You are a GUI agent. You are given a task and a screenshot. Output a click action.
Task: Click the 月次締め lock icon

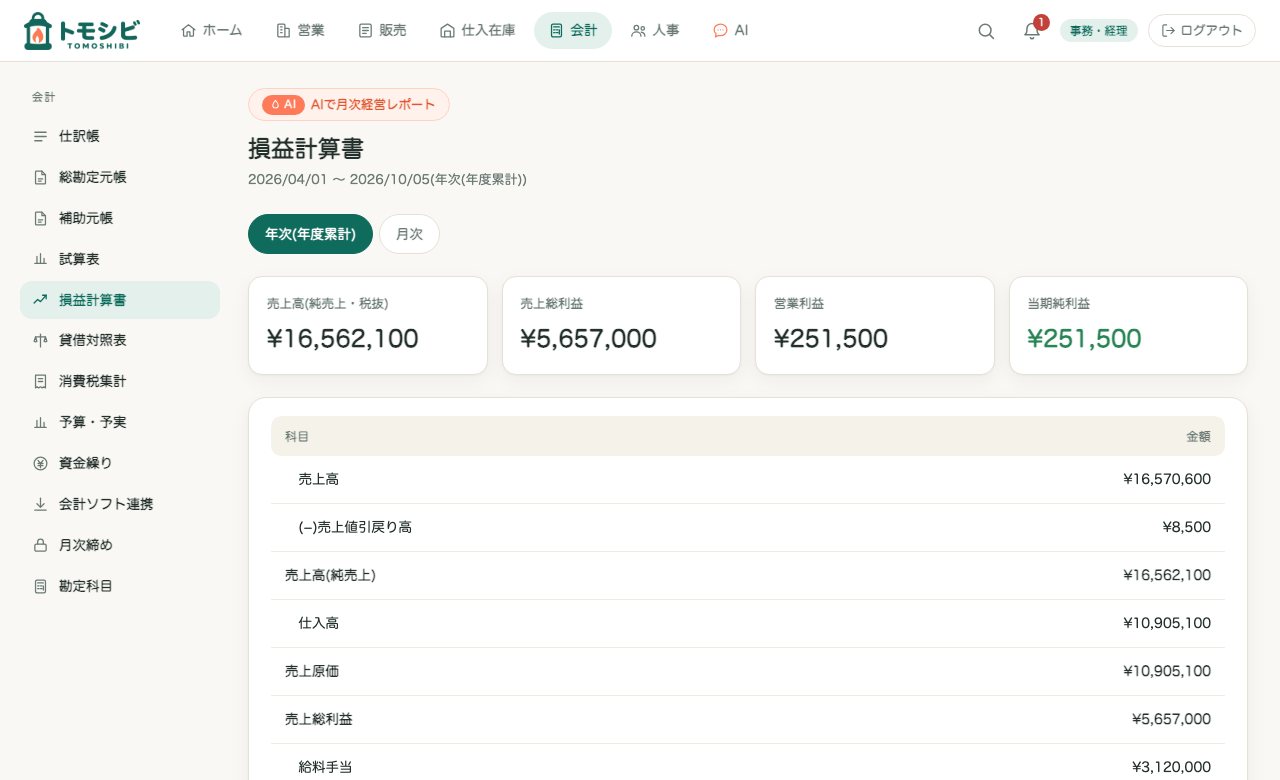click(41, 545)
